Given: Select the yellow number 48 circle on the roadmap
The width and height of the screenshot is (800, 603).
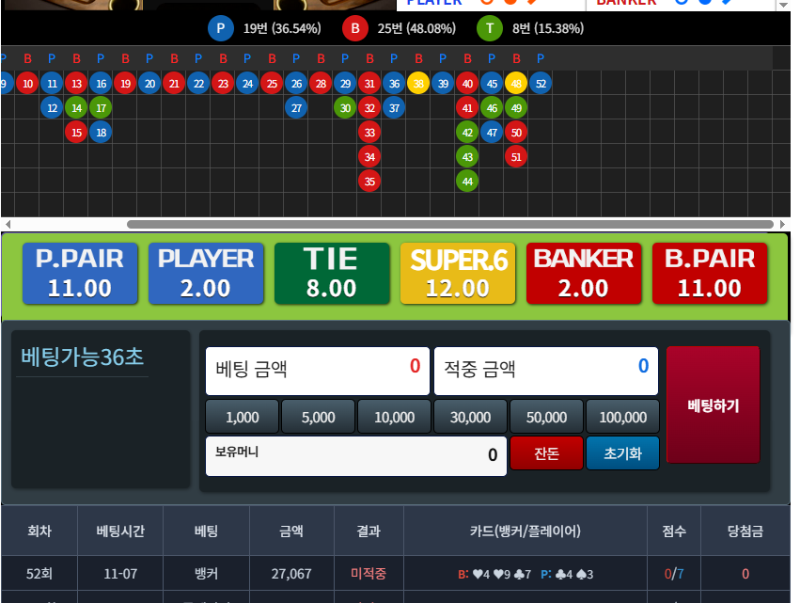Looking at the screenshot, I should pos(516,83).
